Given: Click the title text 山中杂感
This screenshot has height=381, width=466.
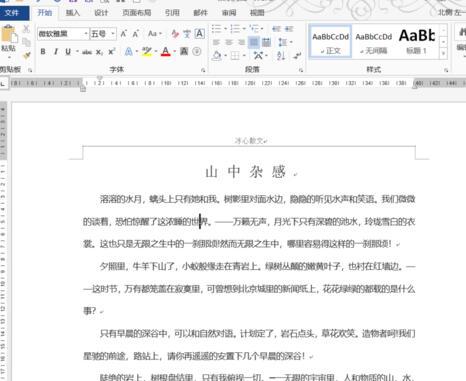Looking at the screenshot, I should (x=245, y=172).
